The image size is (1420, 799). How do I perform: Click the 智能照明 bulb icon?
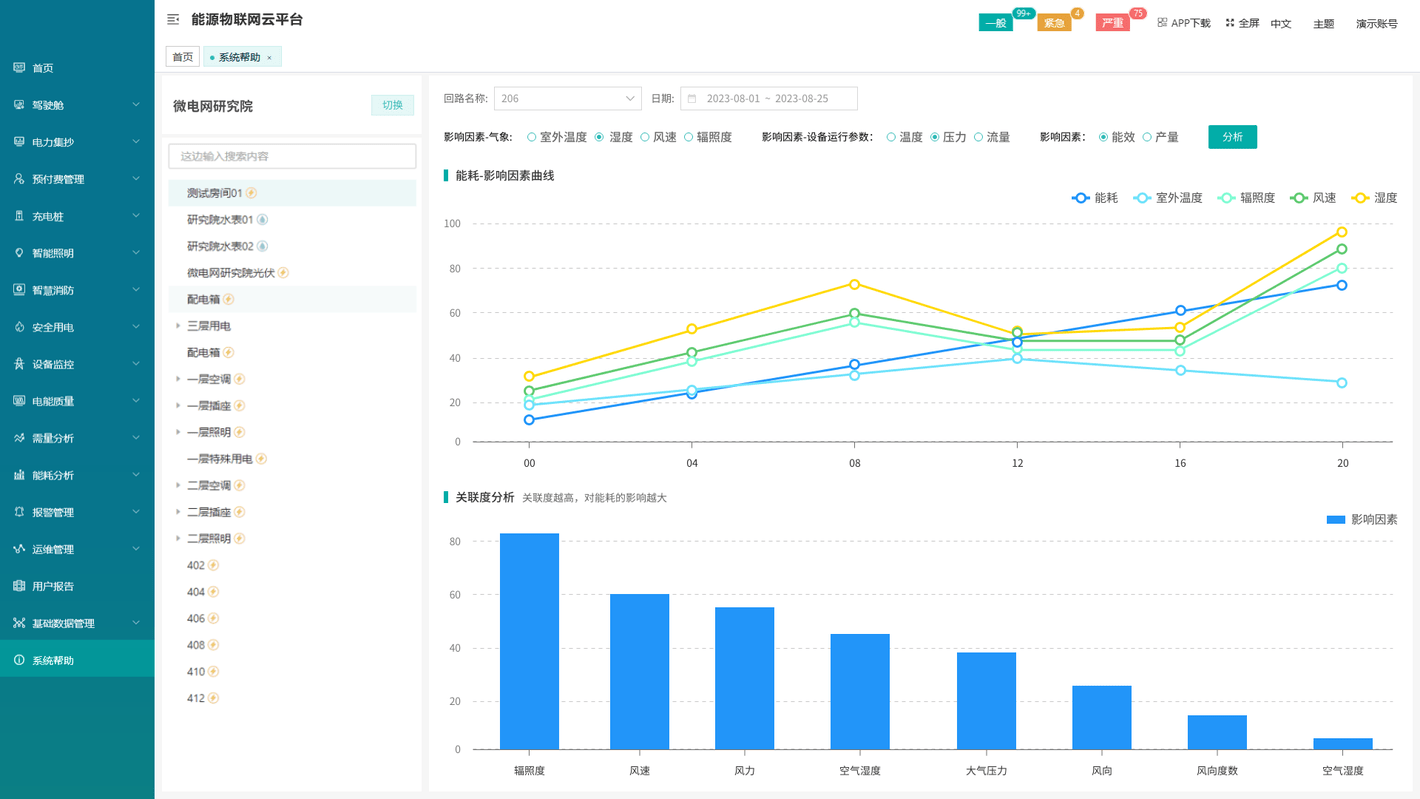19,253
